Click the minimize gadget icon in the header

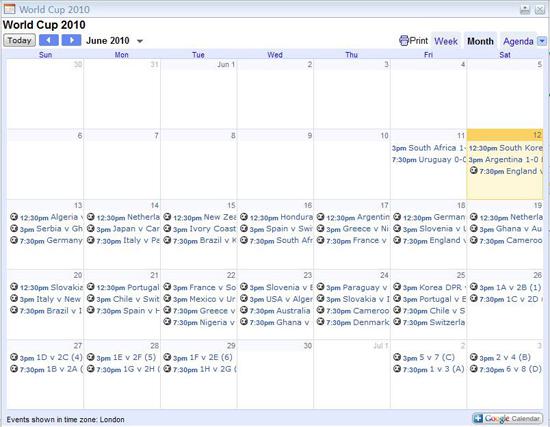pyautogui.click(x=525, y=9)
